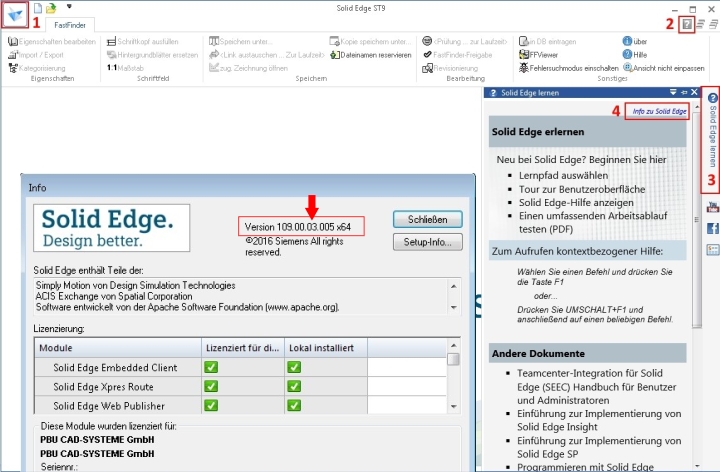Image resolution: width=720 pixels, height=472 pixels.
Task: Toggle Web Publisher licensed checkmark
Action: pyautogui.click(x=211, y=406)
